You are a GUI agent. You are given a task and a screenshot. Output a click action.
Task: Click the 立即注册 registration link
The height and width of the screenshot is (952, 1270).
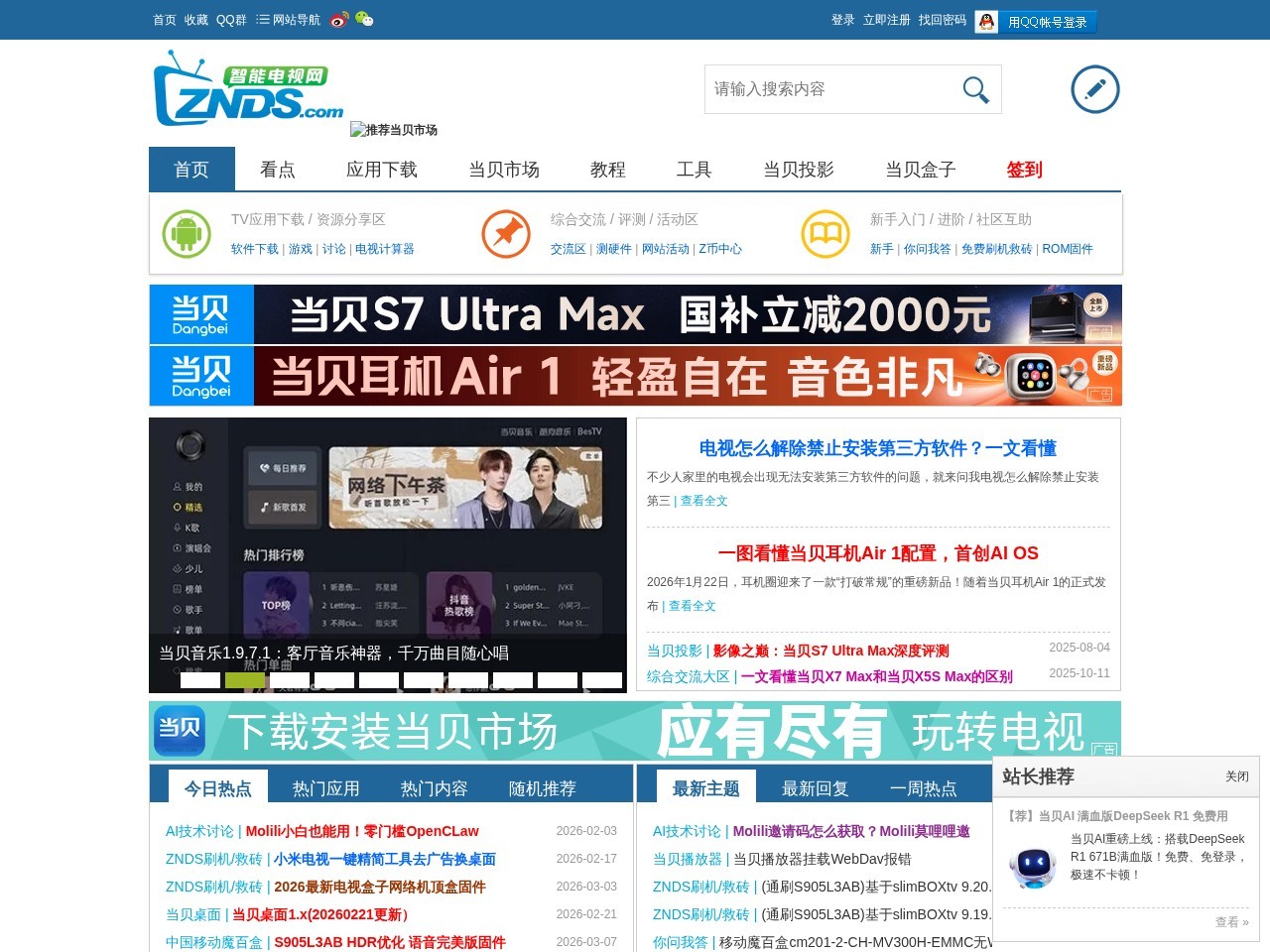(x=884, y=19)
